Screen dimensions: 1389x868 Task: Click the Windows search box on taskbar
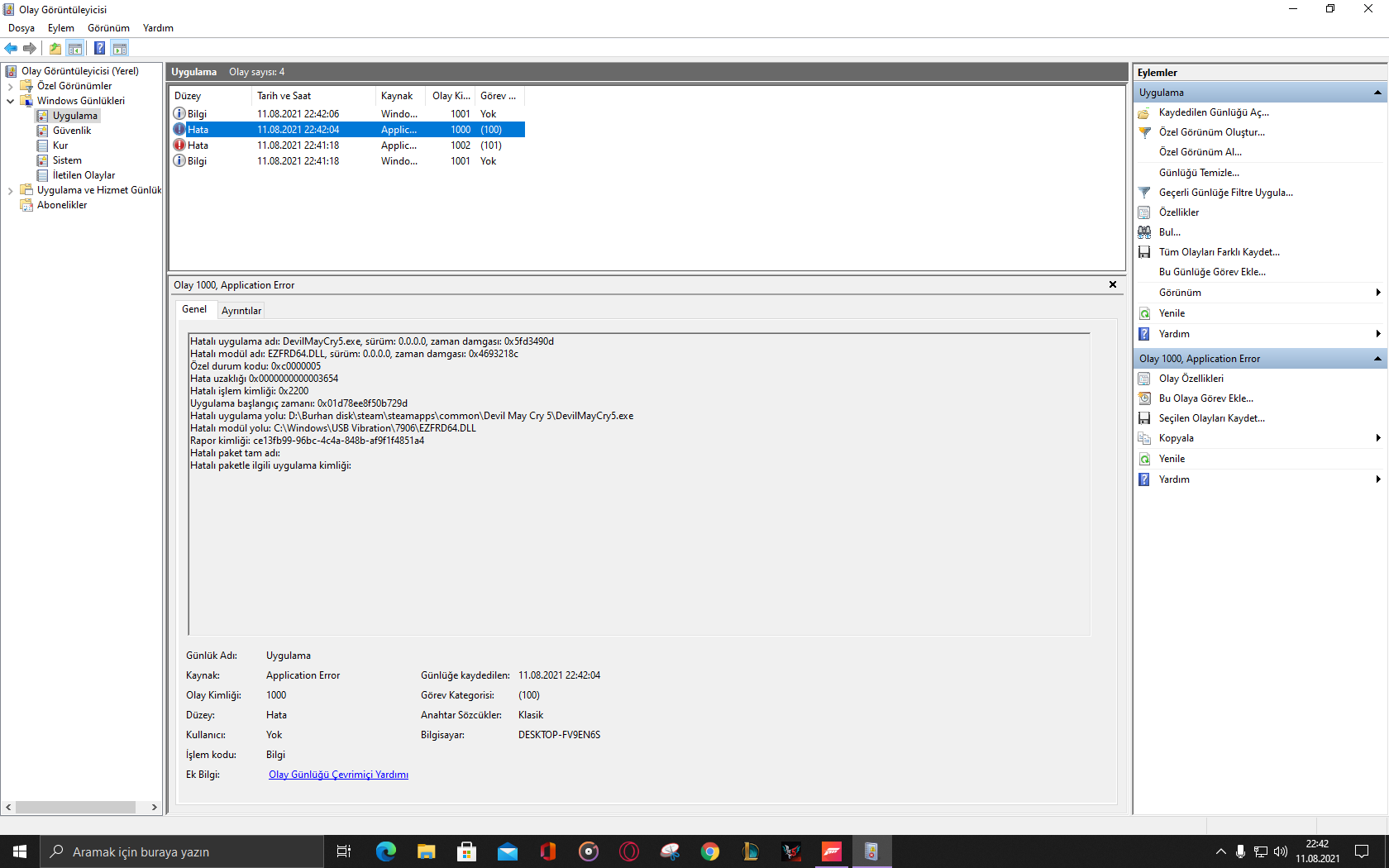click(182, 851)
